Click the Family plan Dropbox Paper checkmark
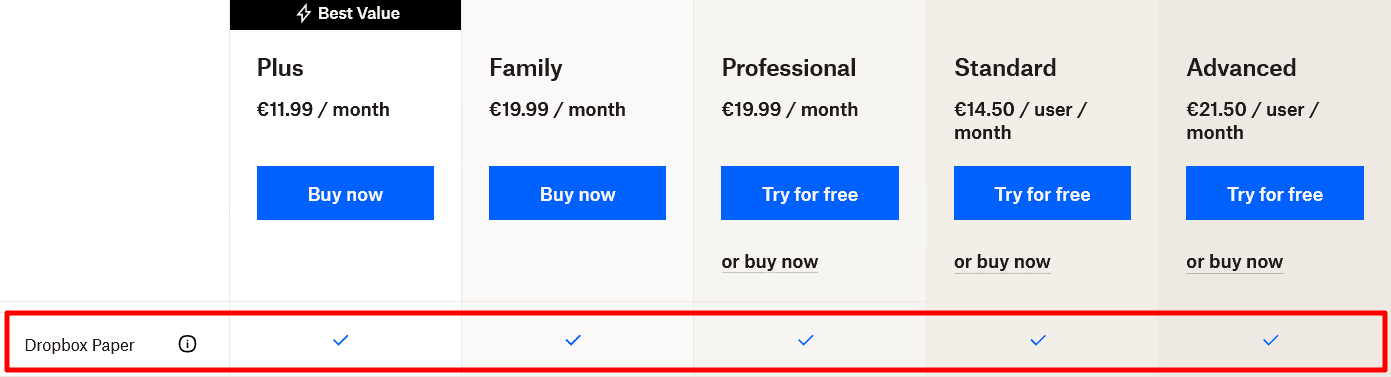 [x=573, y=341]
